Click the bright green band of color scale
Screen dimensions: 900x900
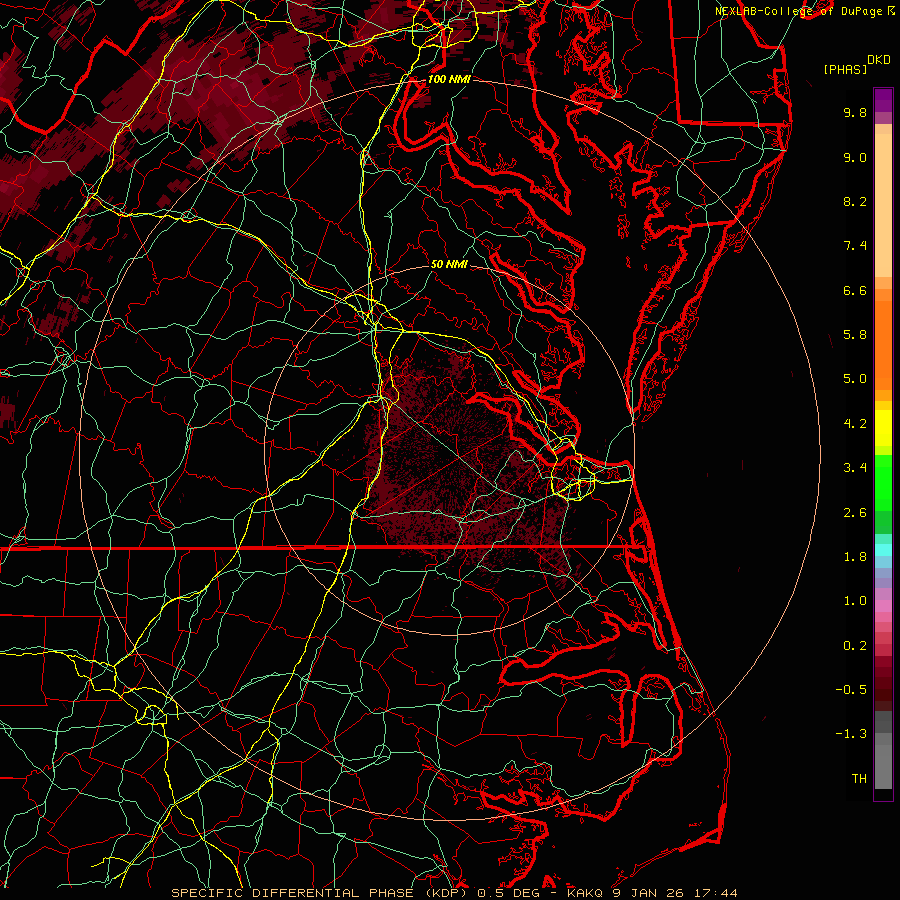point(883,482)
